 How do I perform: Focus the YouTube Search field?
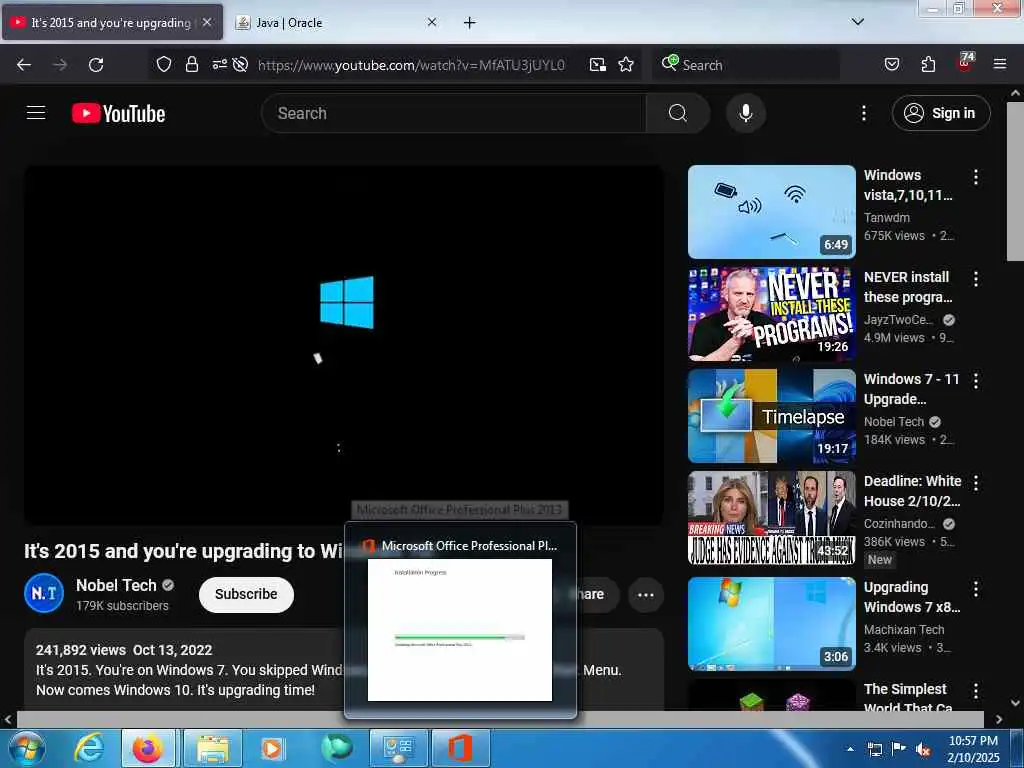(x=454, y=113)
